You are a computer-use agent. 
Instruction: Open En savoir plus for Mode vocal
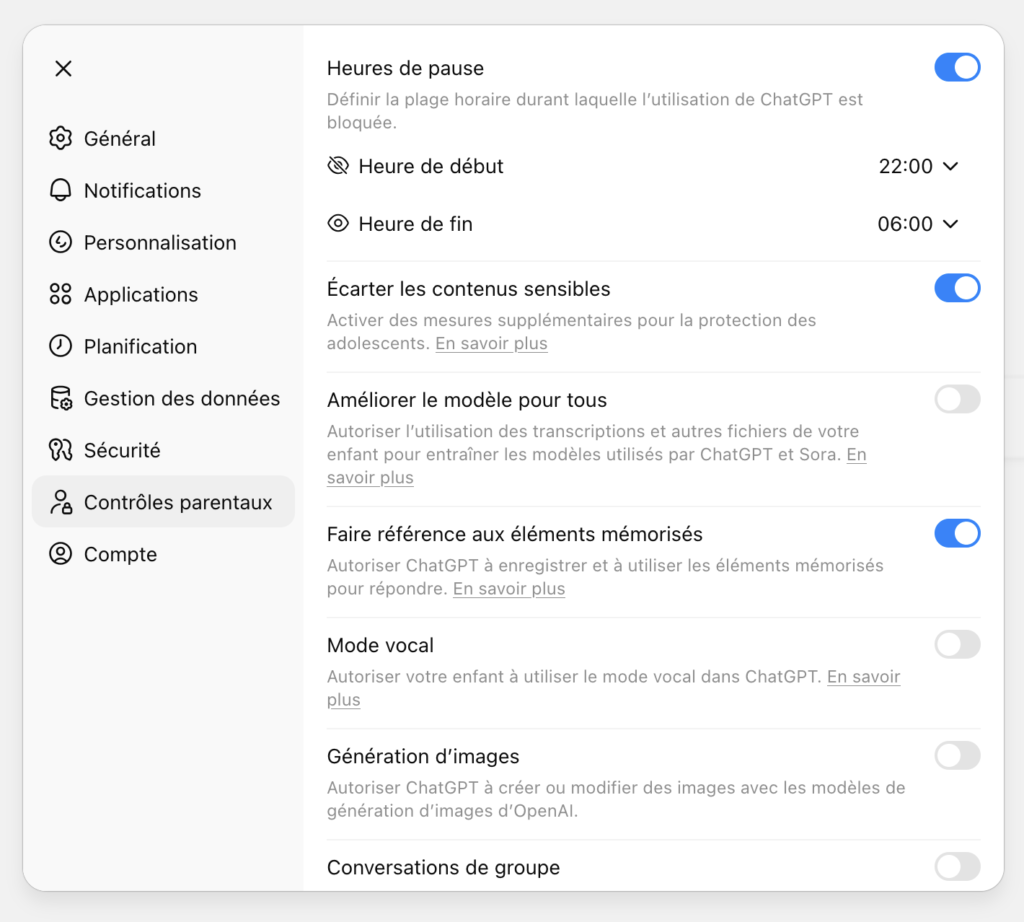[x=863, y=676]
